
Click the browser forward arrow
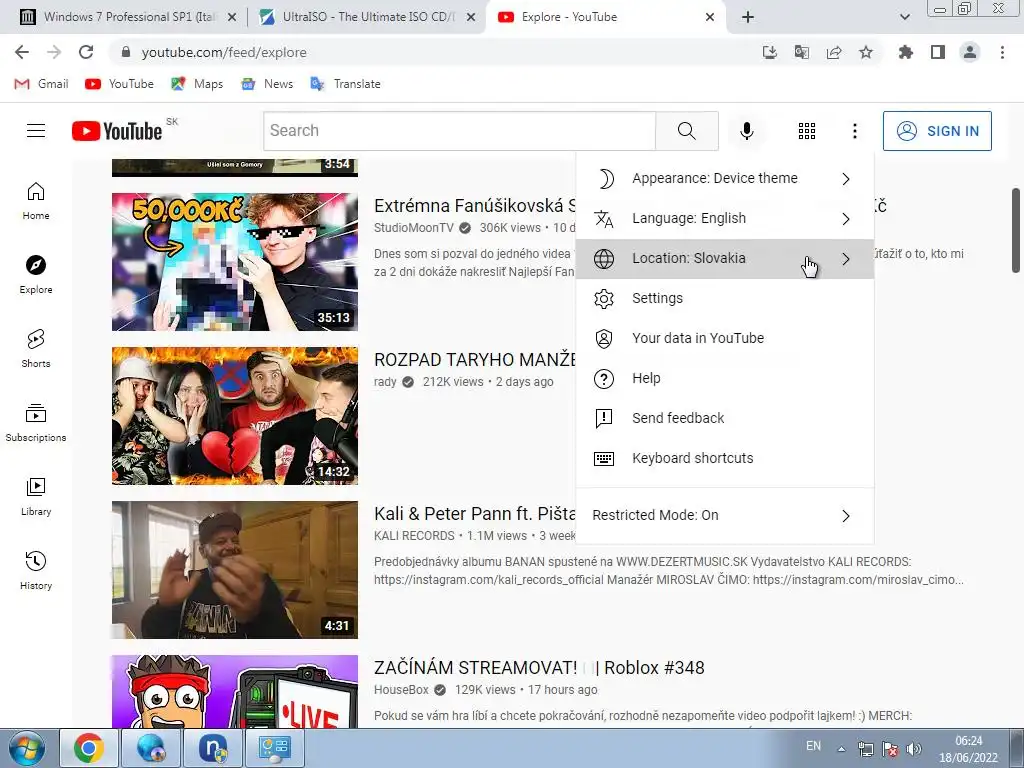pos(54,52)
